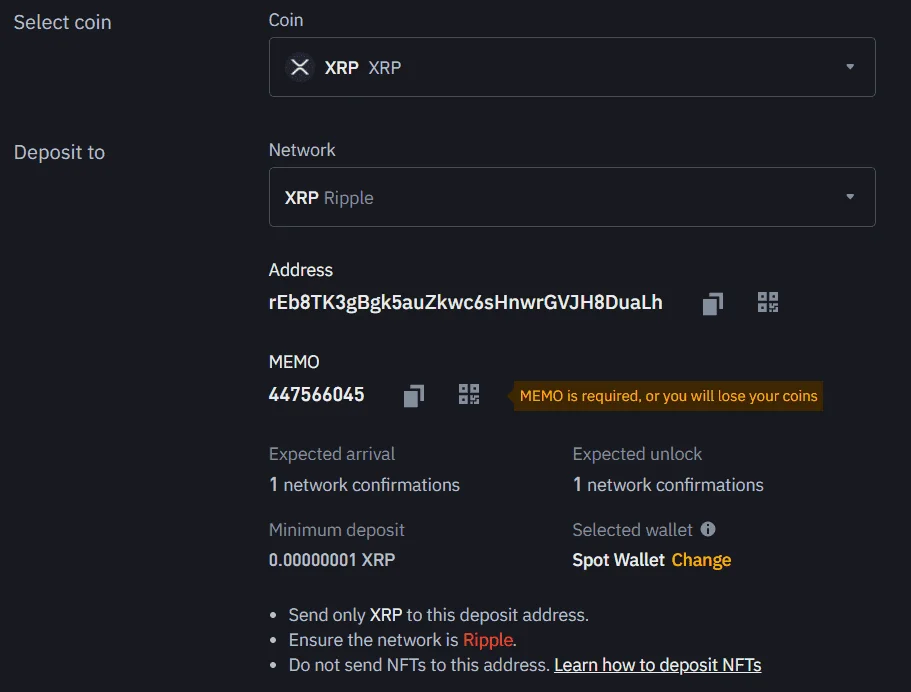This screenshot has width=911, height=692.
Task: Click the MEMO is required warning tooltip
Action: click(668, 396)
